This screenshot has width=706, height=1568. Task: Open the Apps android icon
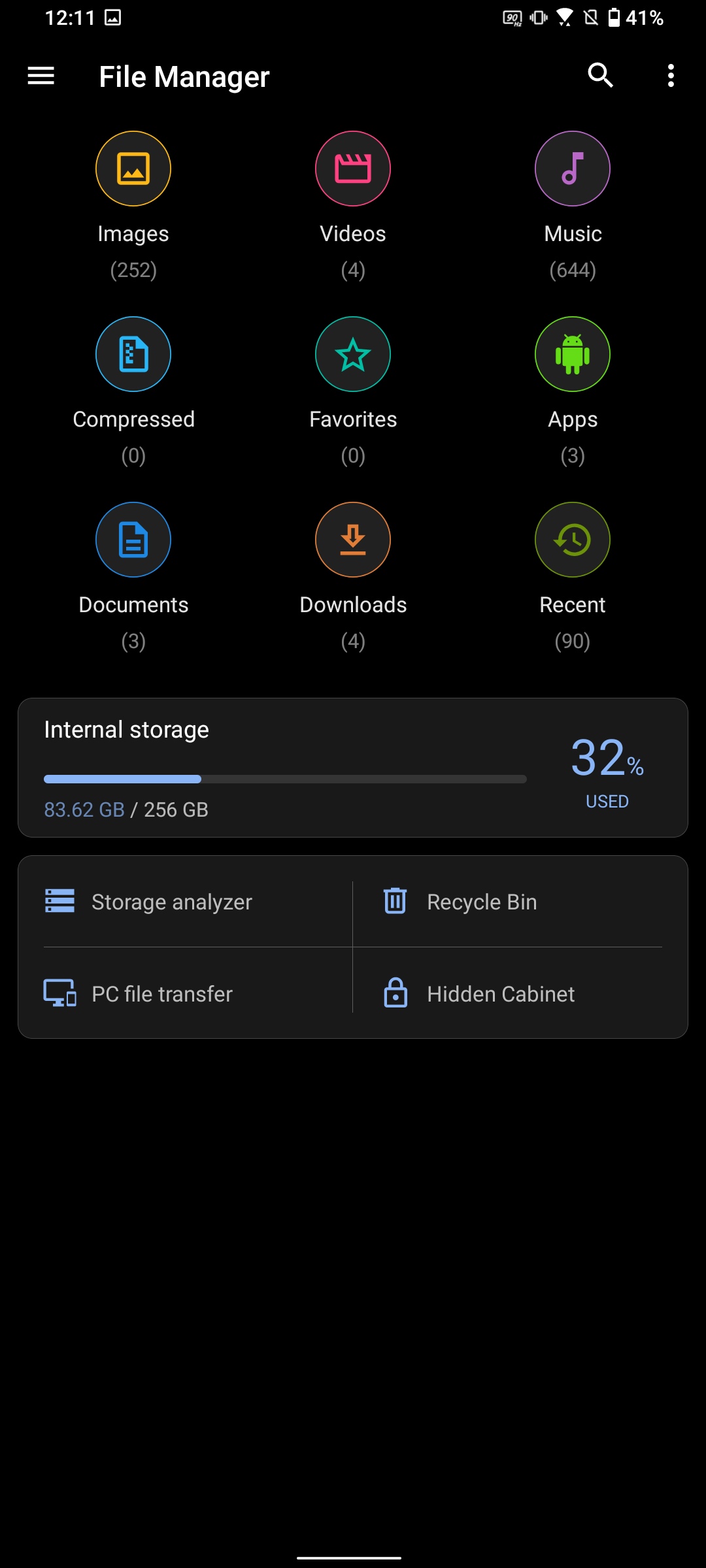573,354
